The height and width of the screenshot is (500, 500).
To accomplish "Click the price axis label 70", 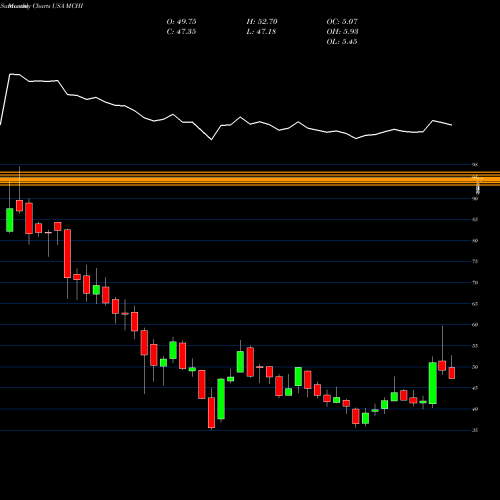I will [475, 283].
